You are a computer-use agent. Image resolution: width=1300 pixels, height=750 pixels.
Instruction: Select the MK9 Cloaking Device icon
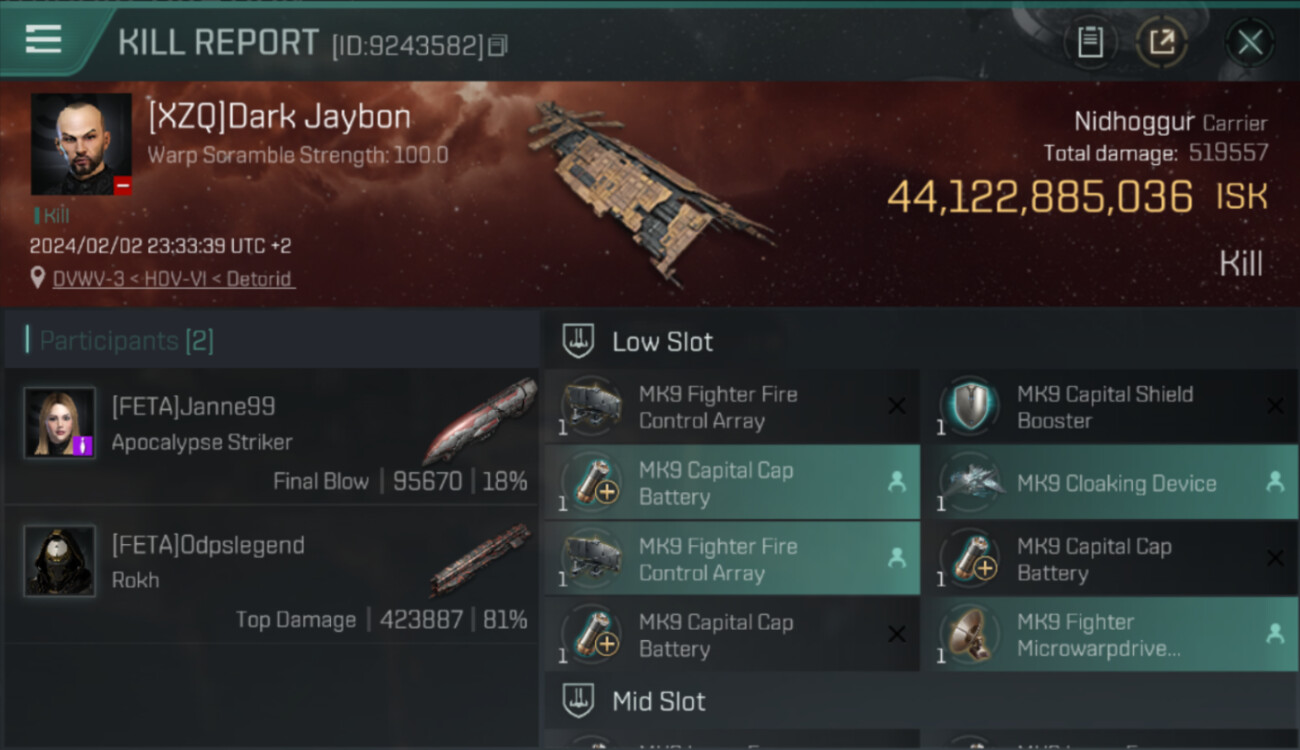pyautogui.click(x=969, y=482)
